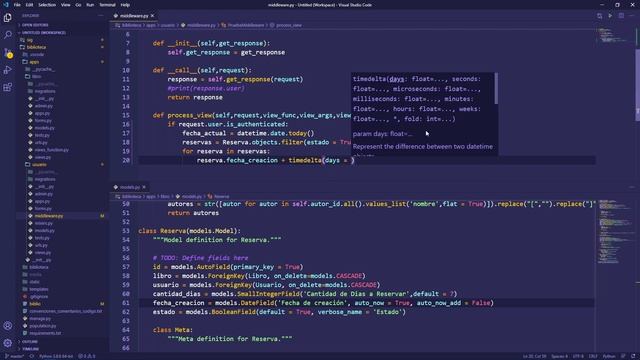Expand the Open Editors section
The height and width of the screenshot is (360, 640).
(61, 25)
